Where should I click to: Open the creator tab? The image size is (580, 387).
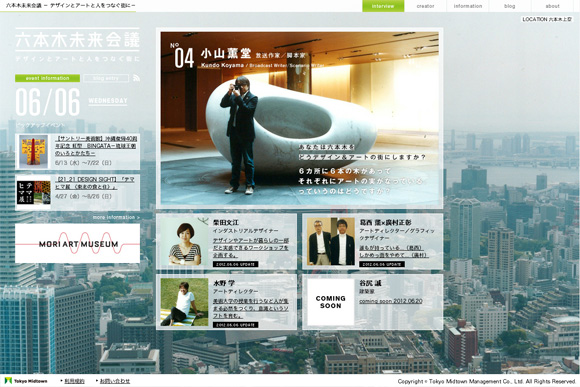point(425,6)
